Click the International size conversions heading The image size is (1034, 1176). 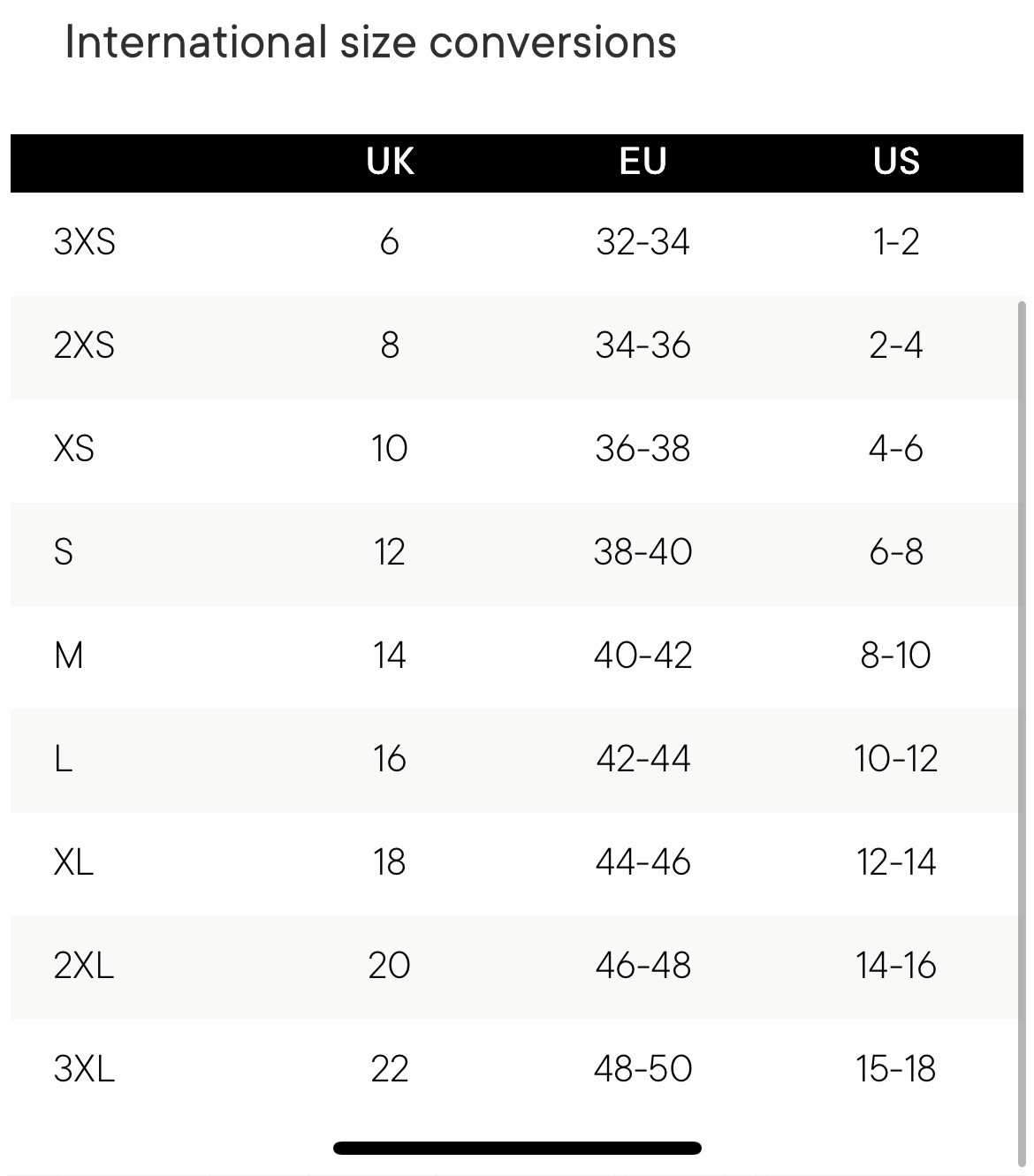pos(370,42)
